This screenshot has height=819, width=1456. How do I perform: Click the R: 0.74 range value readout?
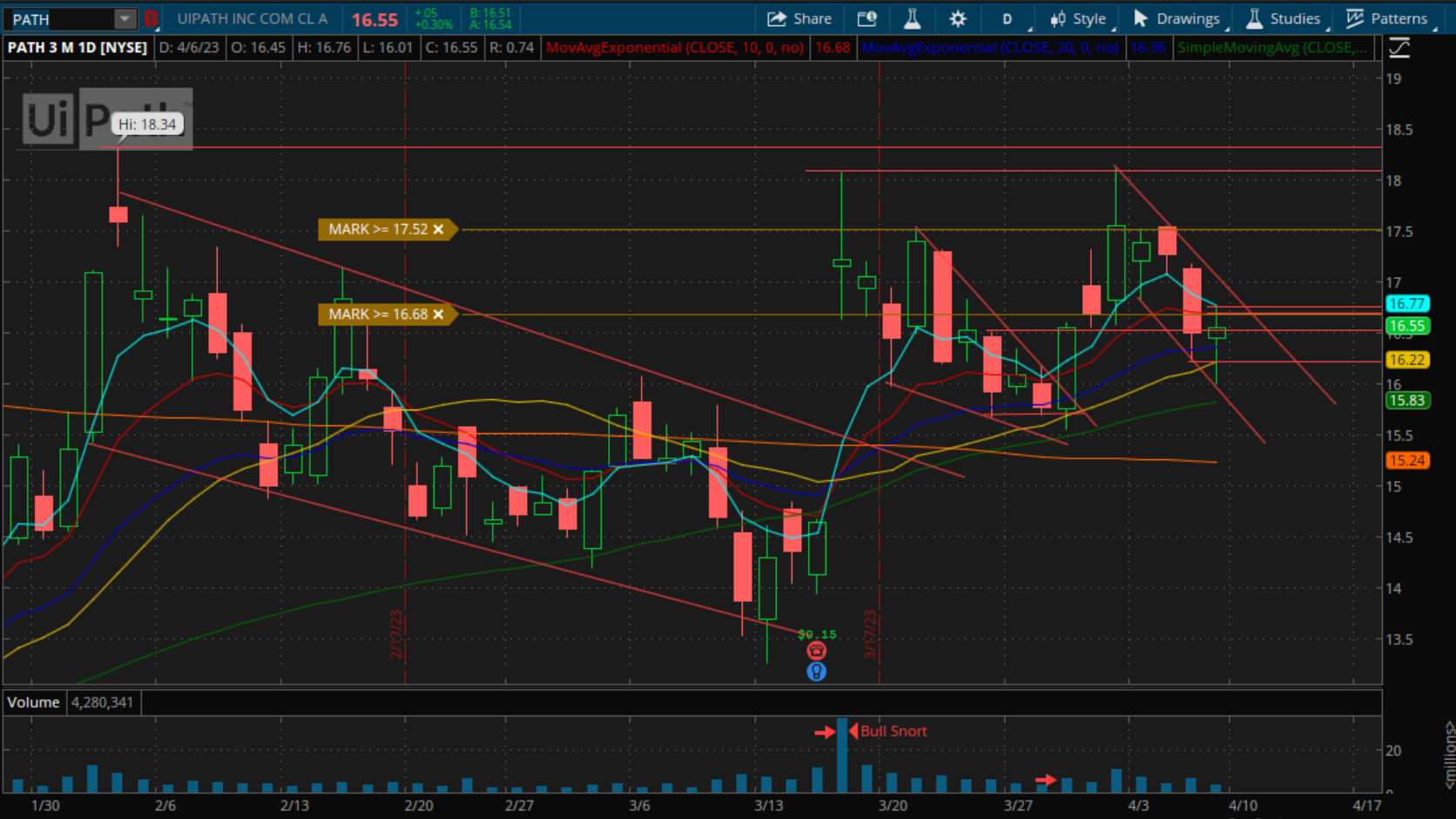point(511,47)
